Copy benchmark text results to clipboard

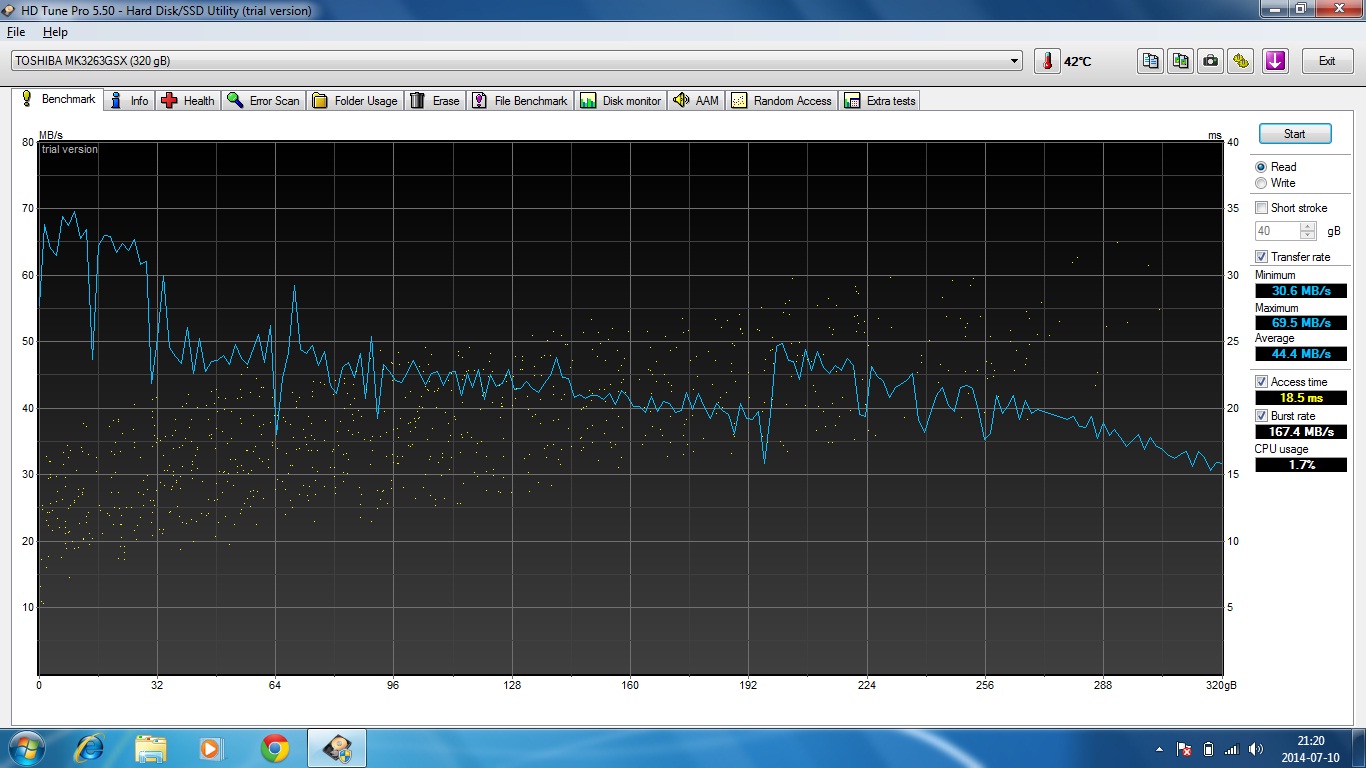(x=1151, y=61)
